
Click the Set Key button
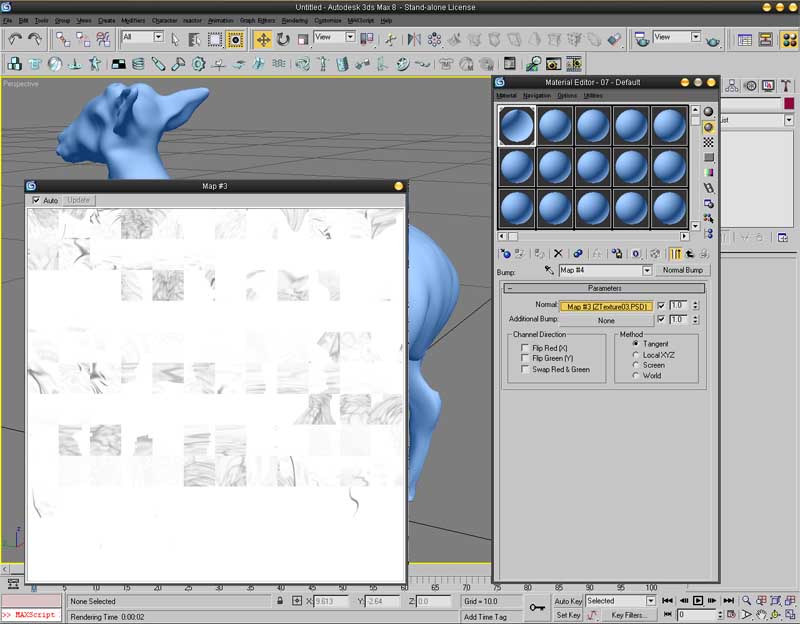coord(568,615)
